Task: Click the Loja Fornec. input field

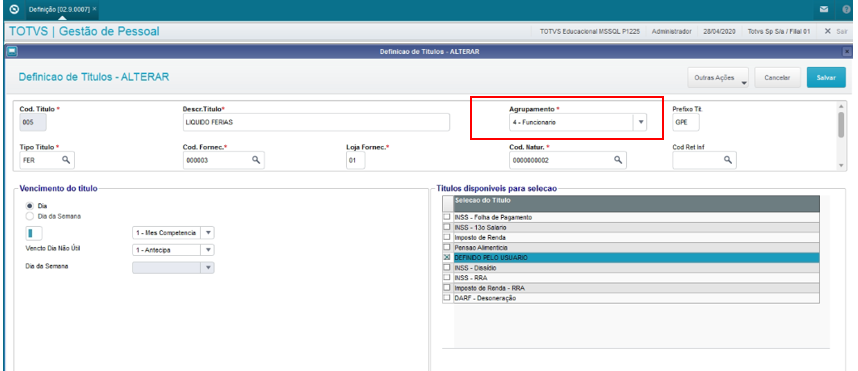Action: tap(355, 160)
